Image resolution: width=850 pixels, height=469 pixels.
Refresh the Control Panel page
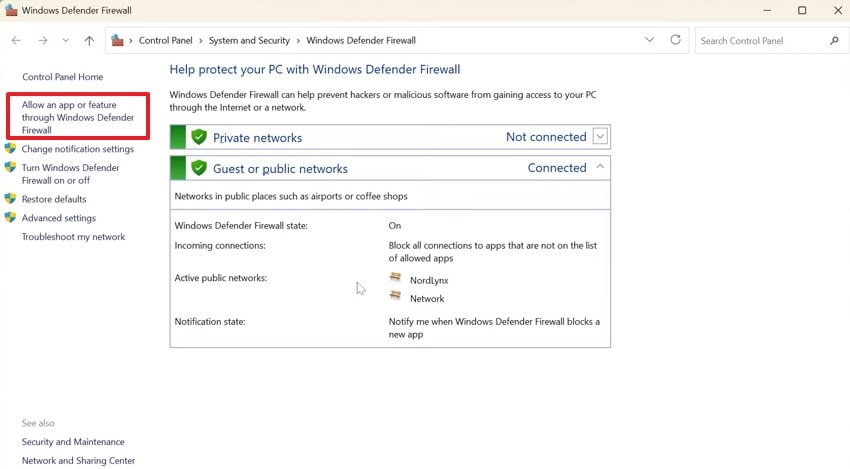[x=675, y=40]
